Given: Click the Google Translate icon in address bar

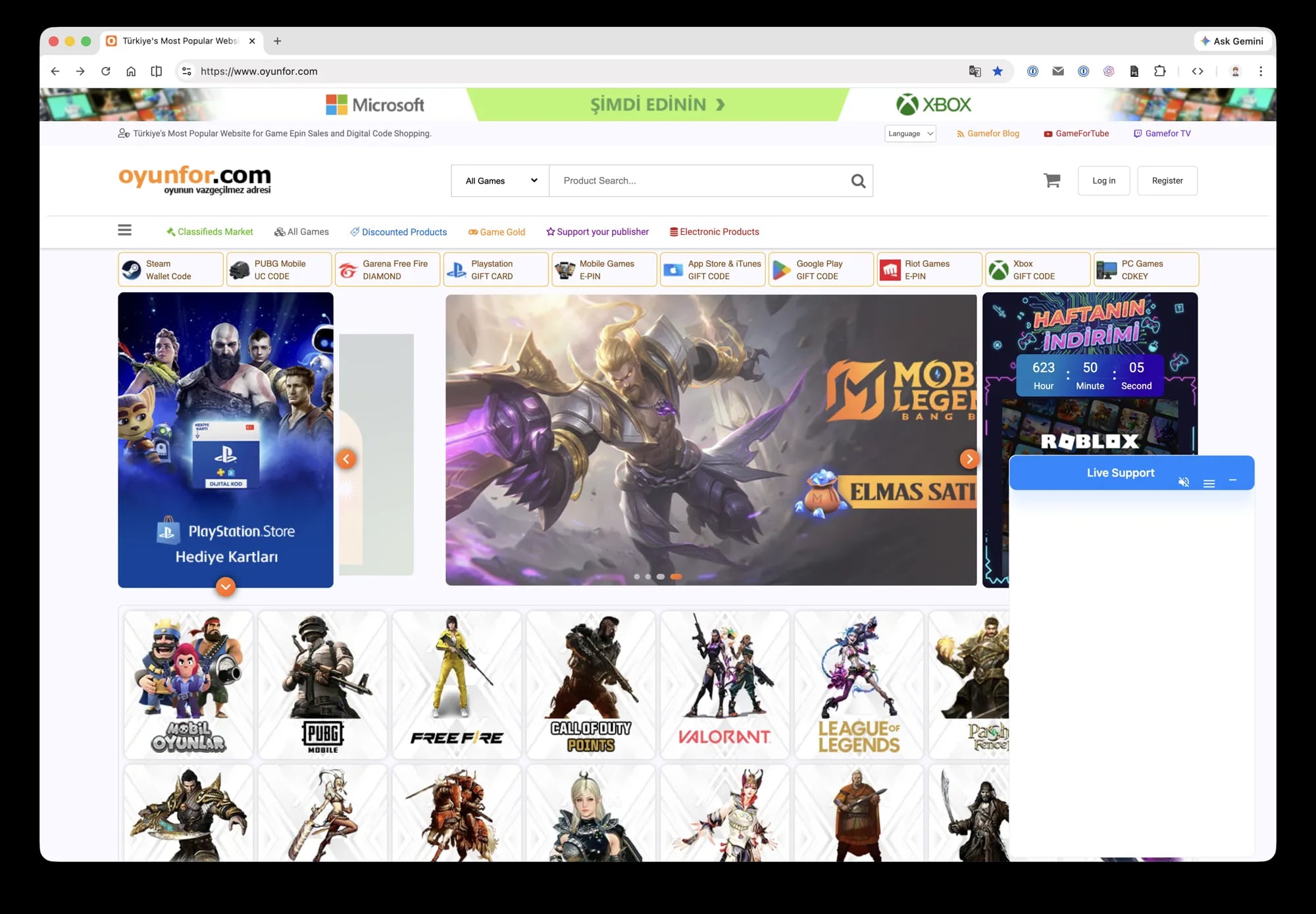Looking at the screenshot, I should tap(974, 71).
